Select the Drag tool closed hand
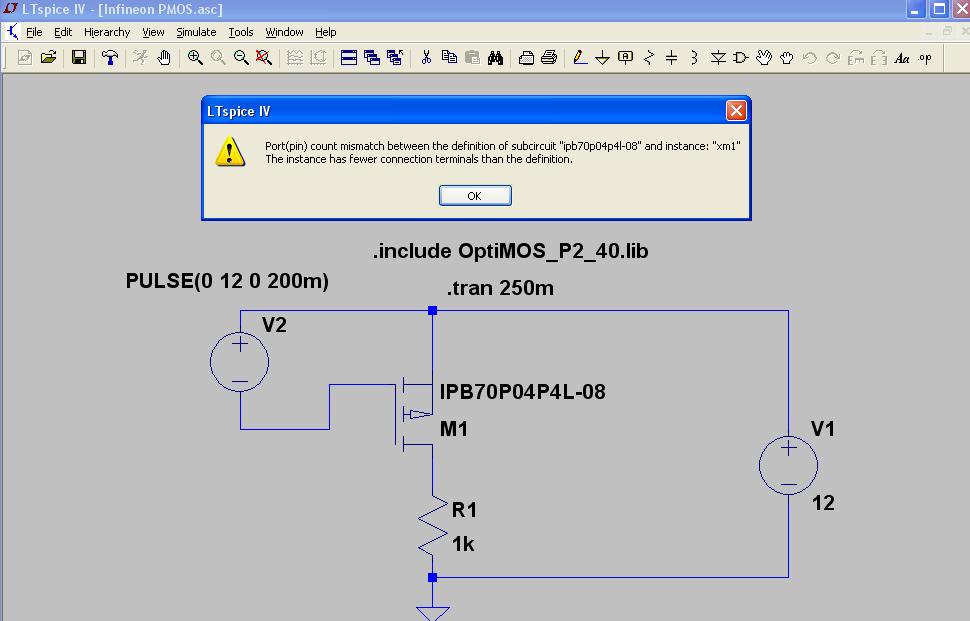 [x=786, y=58]
